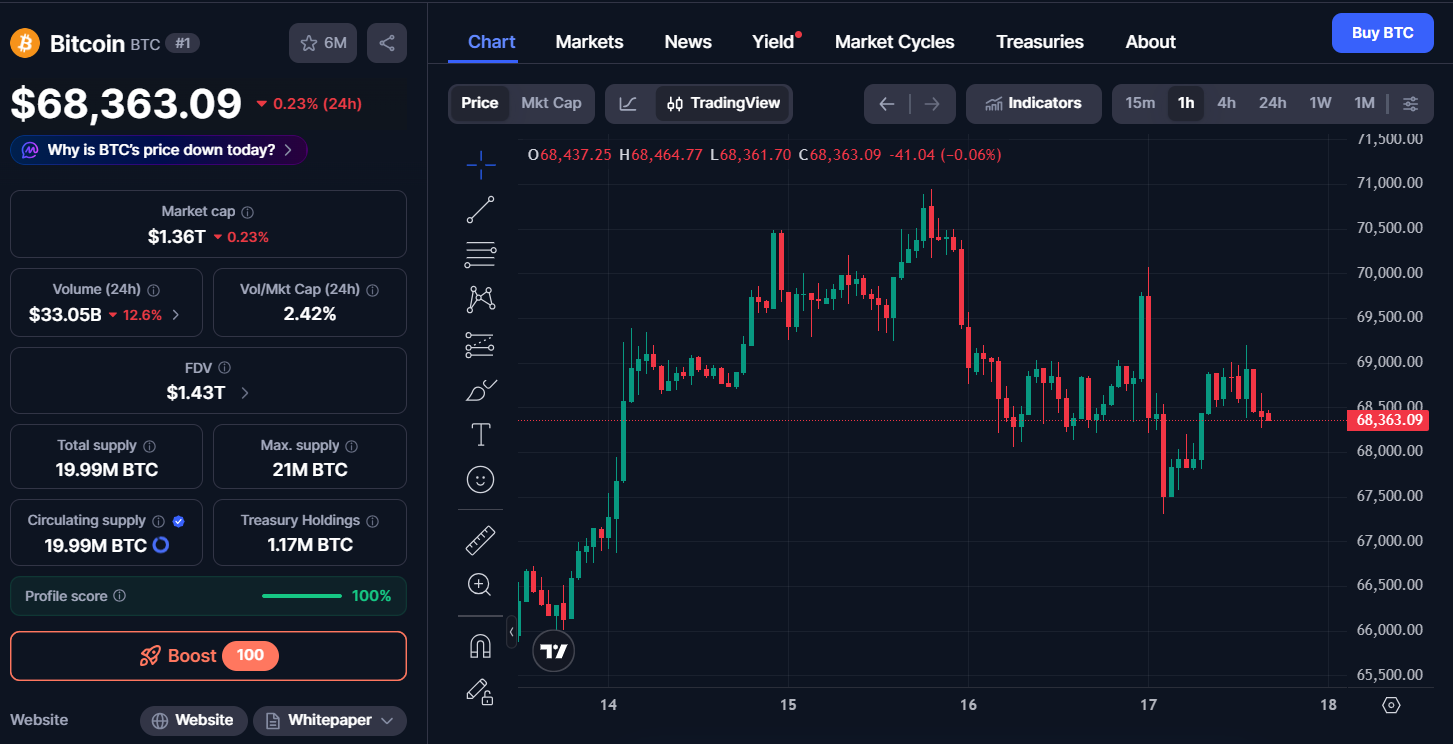This screenshot has height=744, width=1453.
Task: Pick the brush drawing tool
Action: point(481,390)
